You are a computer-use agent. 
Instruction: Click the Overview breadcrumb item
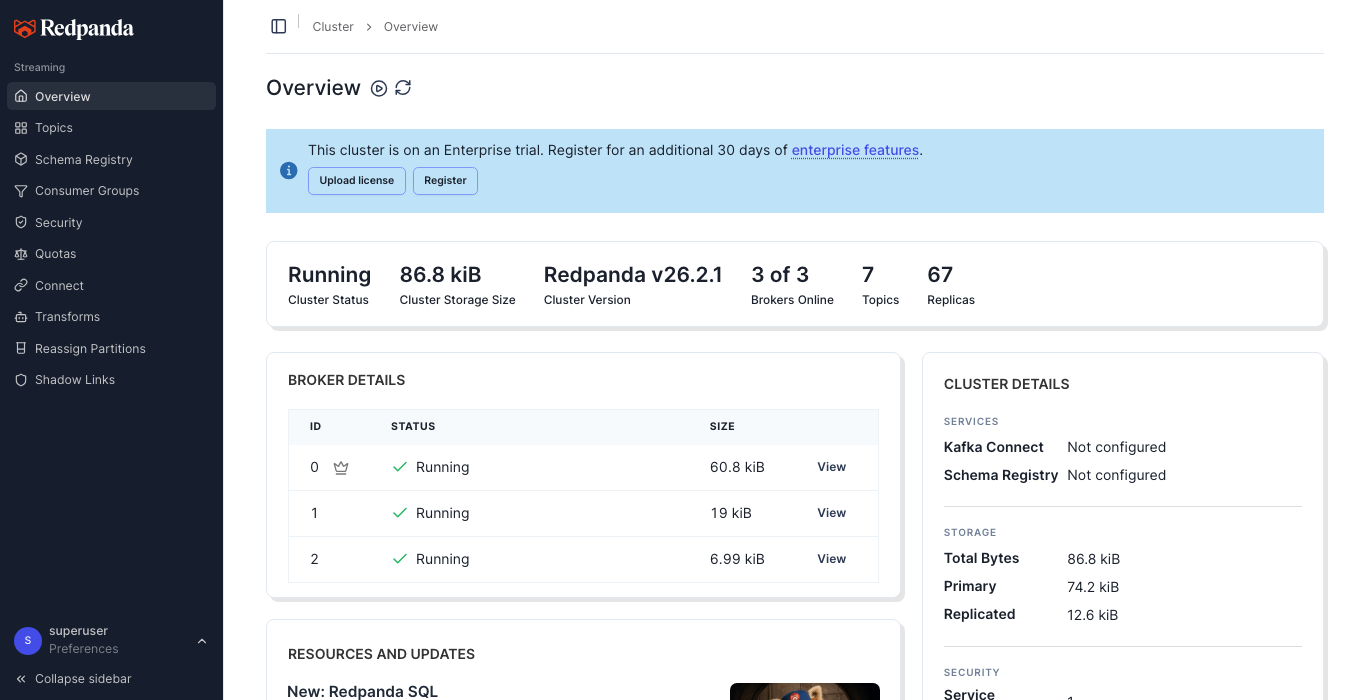coord(411,27)
